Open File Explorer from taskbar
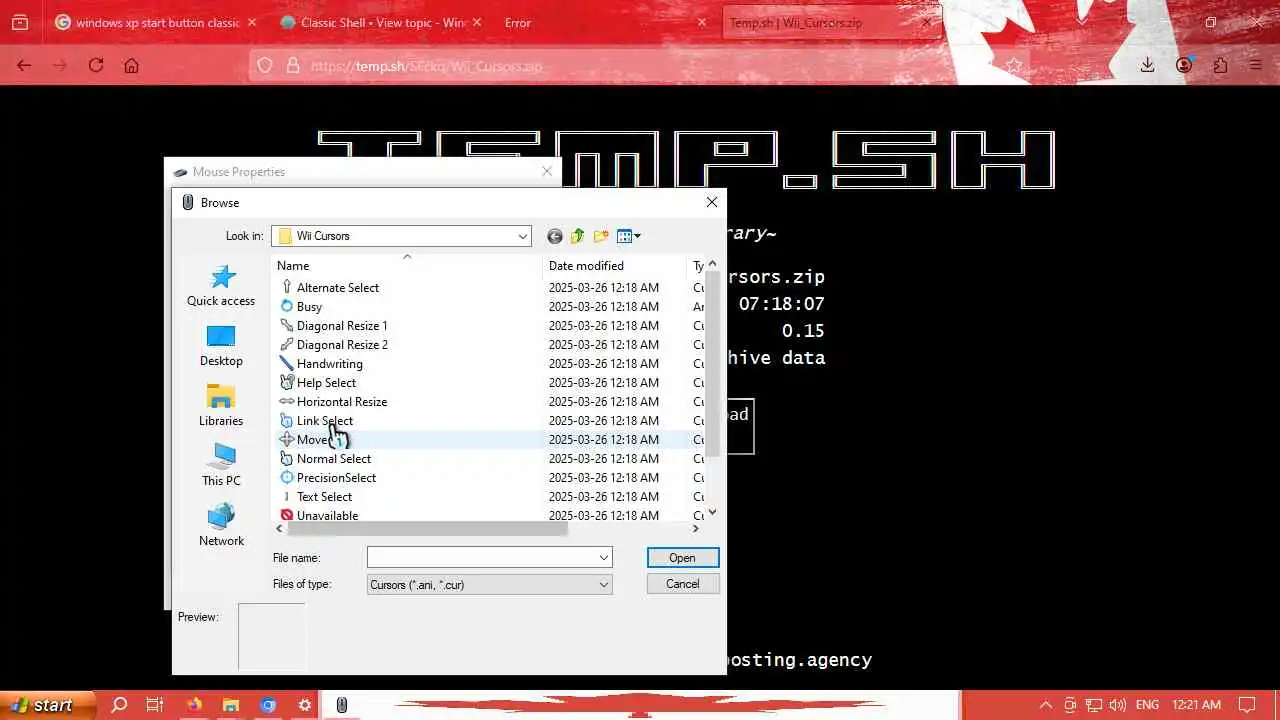1280x720 pixels. [x=231, y=705]
